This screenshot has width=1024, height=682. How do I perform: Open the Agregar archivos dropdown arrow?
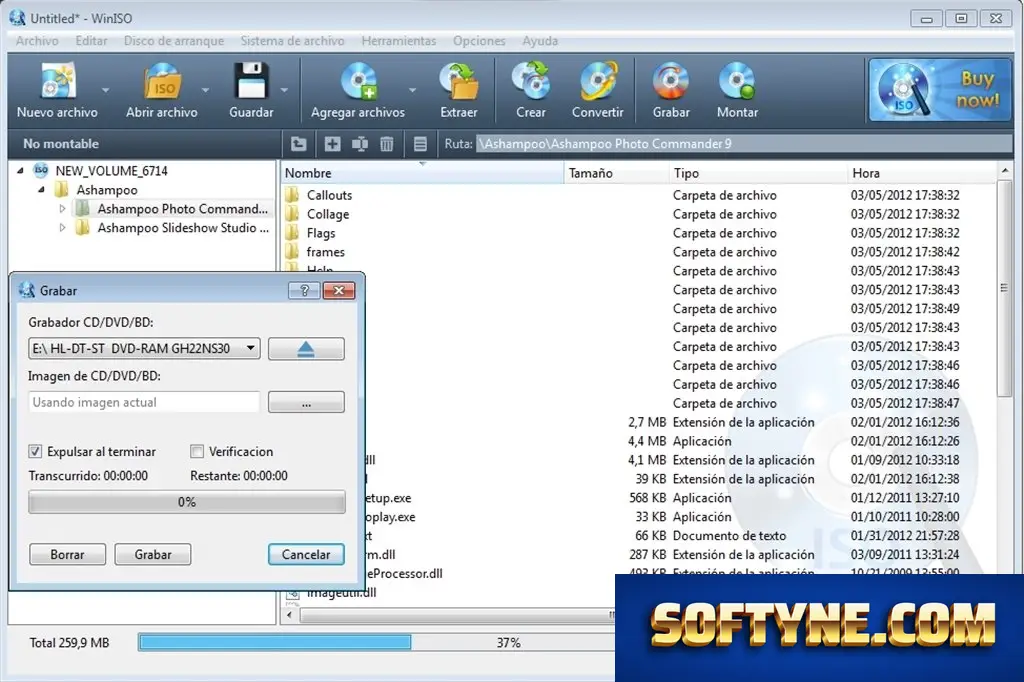click(412, 90)
